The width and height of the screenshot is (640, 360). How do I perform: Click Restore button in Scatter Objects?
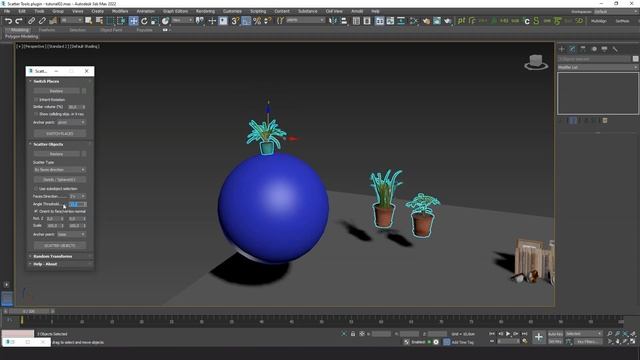pyautogui.click(x=56, y=154)
